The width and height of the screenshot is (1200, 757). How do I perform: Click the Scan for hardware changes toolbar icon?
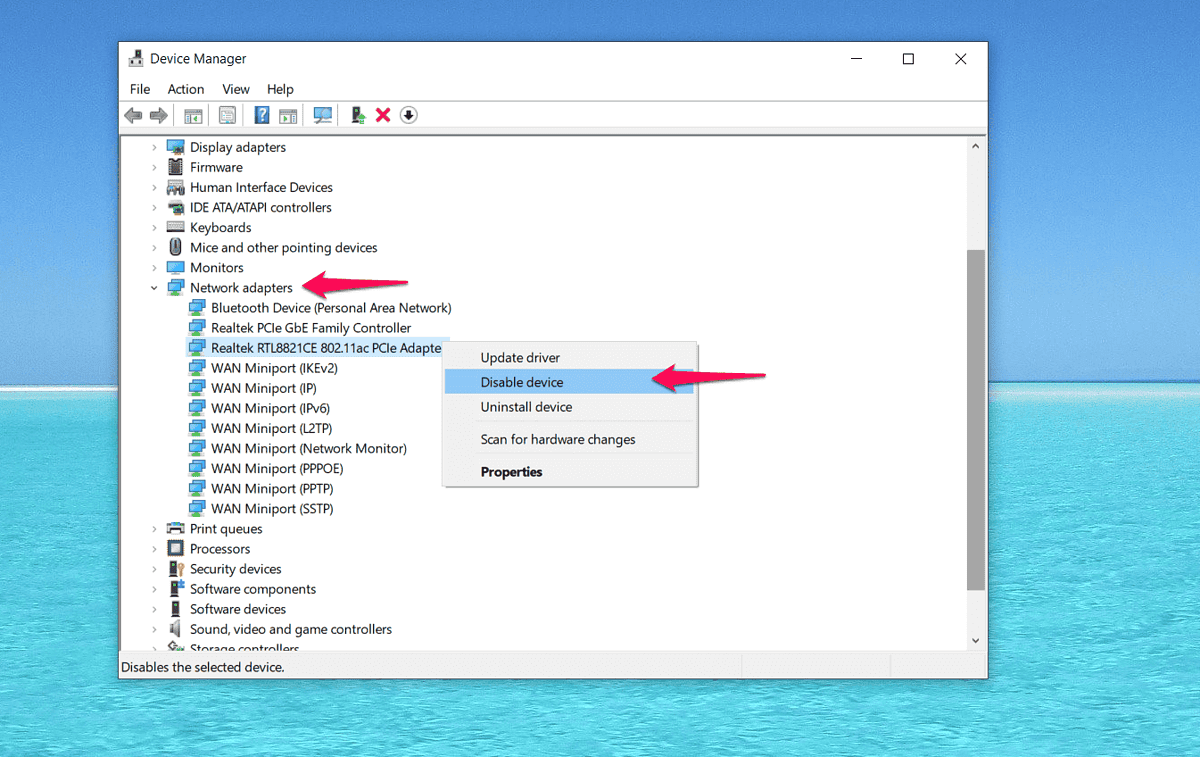[322, 115]
